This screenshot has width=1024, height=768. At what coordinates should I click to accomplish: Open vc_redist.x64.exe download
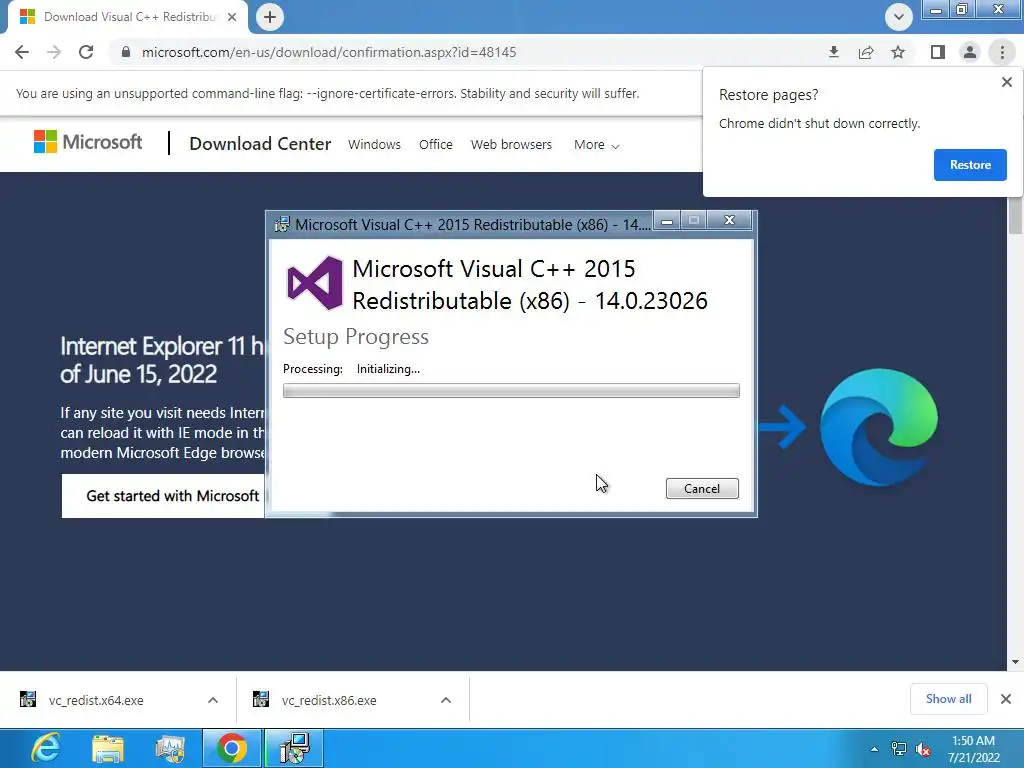[x=96, y=700]
